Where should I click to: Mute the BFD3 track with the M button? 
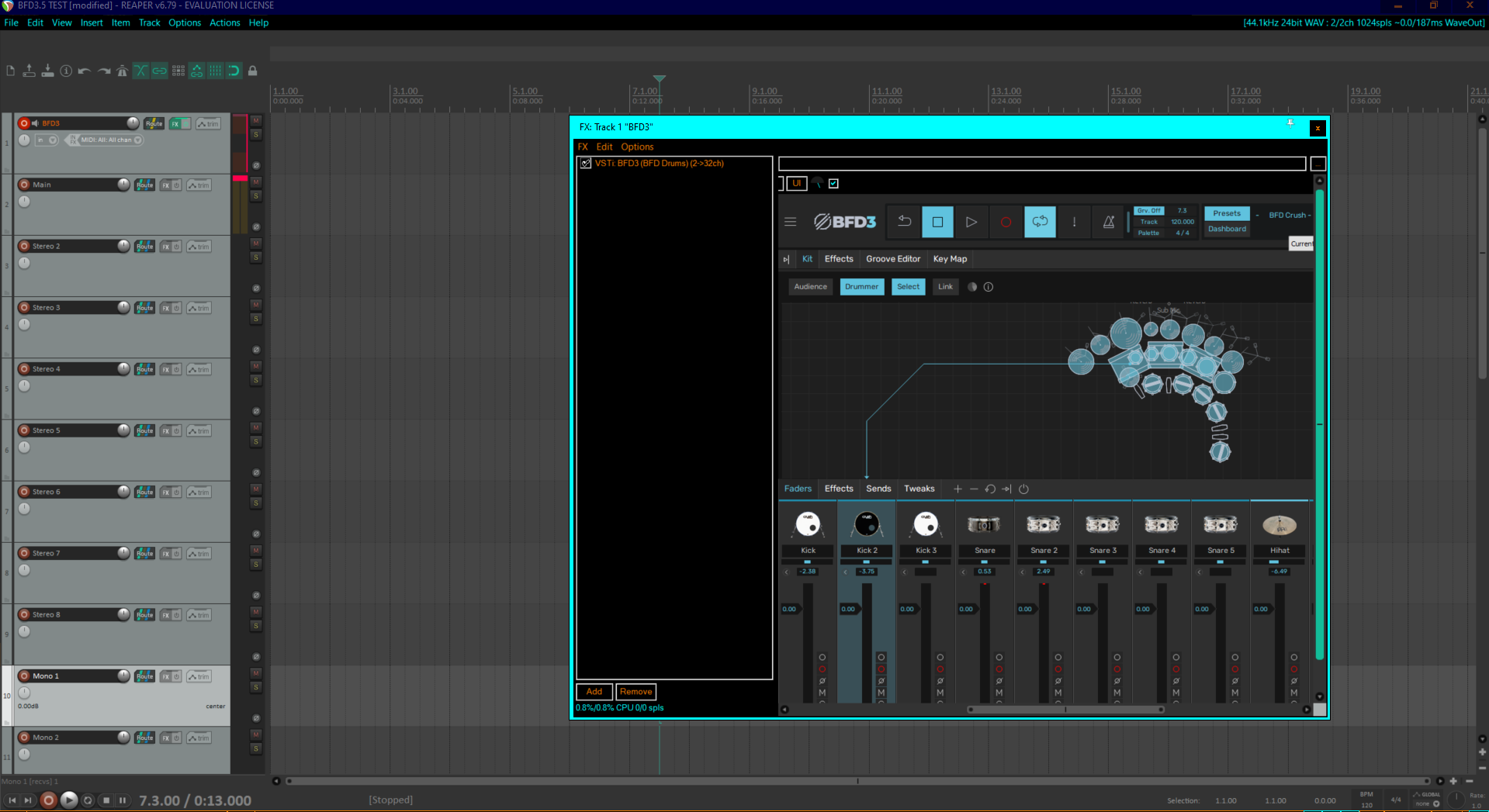pyautogui.click(x=256, y=121)
